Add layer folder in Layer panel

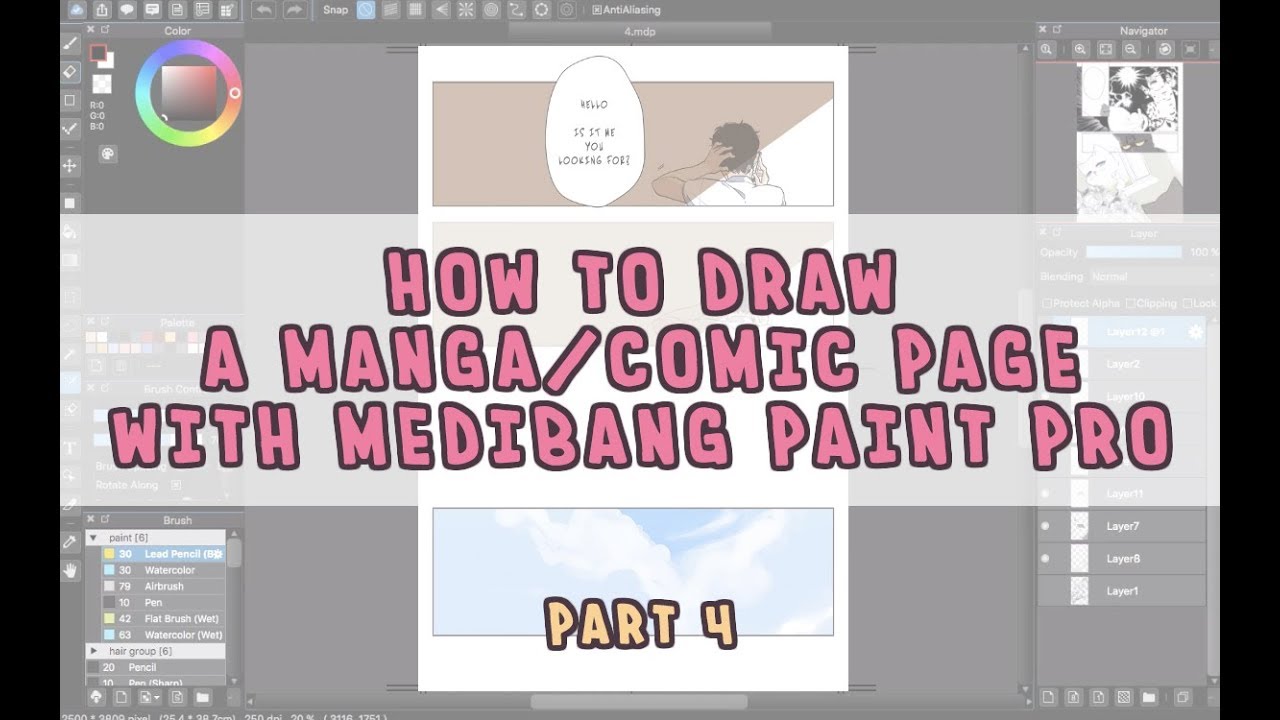pyautogui.click(x=1149, y=696)
